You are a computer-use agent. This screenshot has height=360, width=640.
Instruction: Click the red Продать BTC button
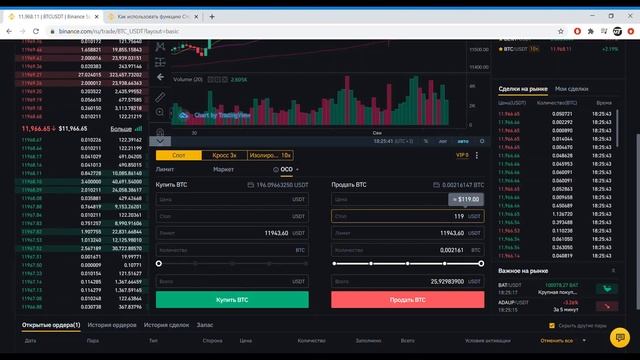pyautogui.click(x=408, y=300)
